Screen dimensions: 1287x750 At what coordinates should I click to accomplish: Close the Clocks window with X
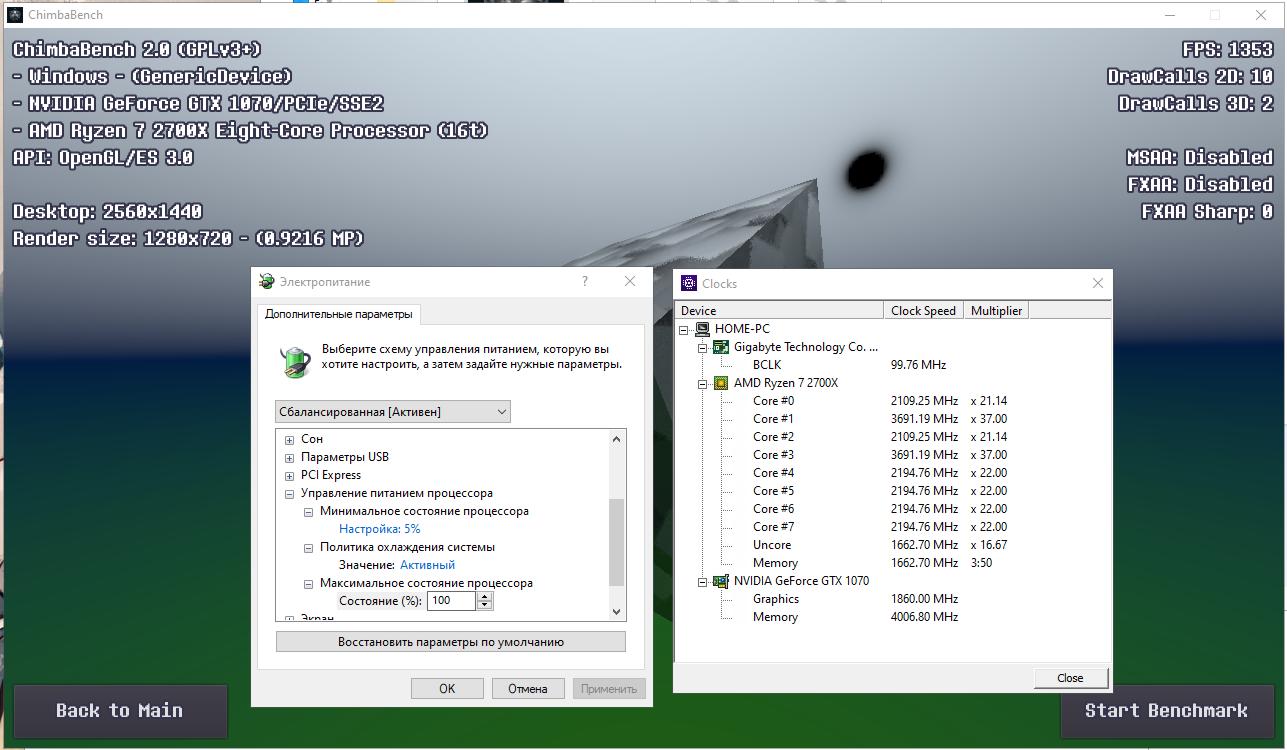tap(1097, 283)
